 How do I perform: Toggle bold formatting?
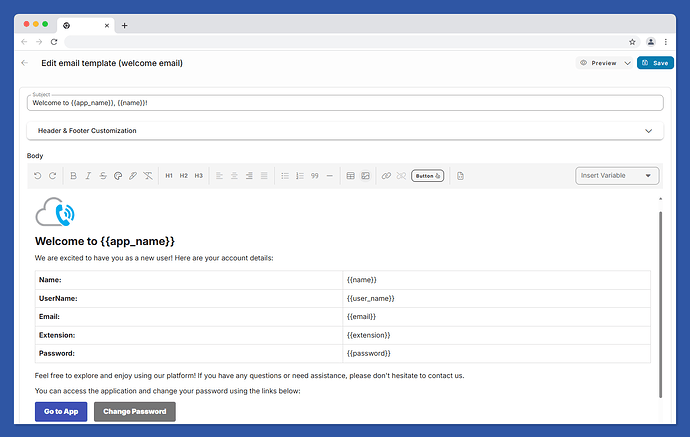73,176
